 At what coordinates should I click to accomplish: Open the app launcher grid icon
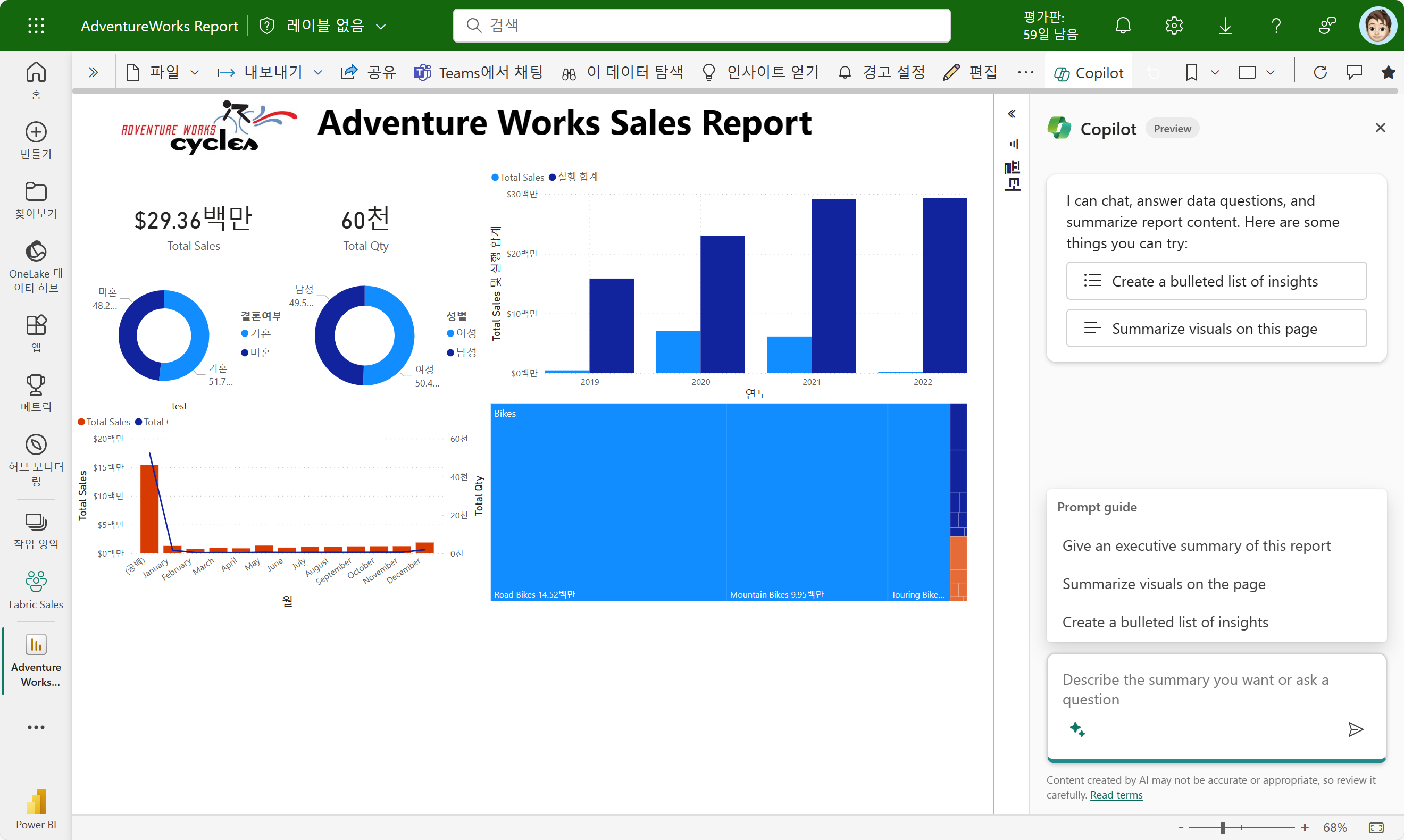36,26
